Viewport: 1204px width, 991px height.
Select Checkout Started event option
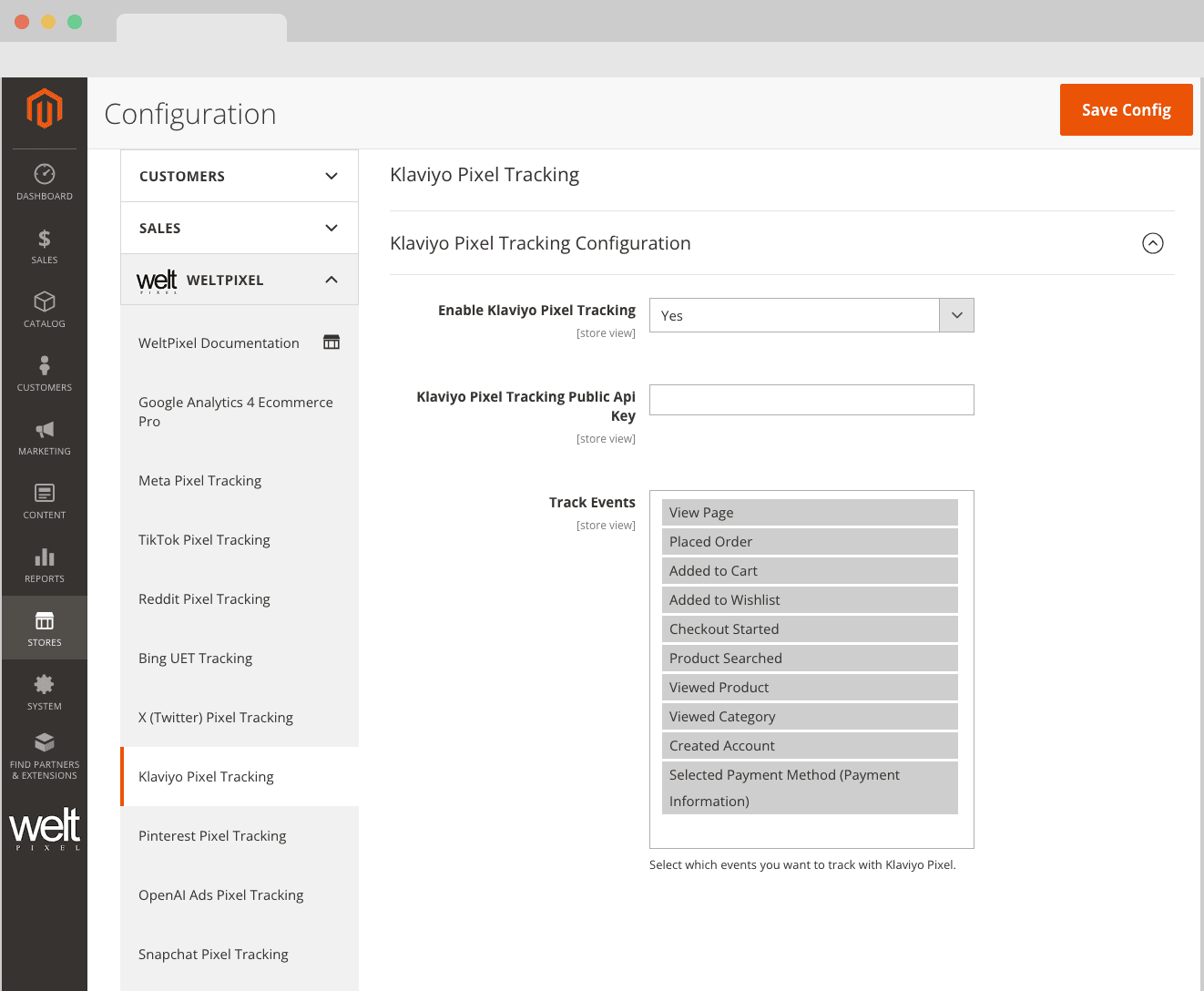click(x=810, y=629)
